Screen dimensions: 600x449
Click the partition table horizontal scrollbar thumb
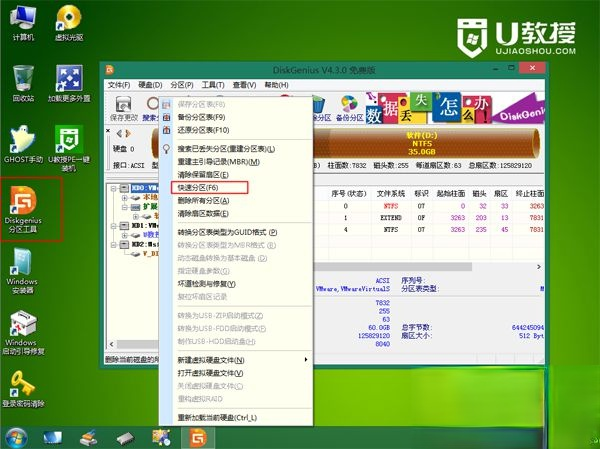coord(393,266)
